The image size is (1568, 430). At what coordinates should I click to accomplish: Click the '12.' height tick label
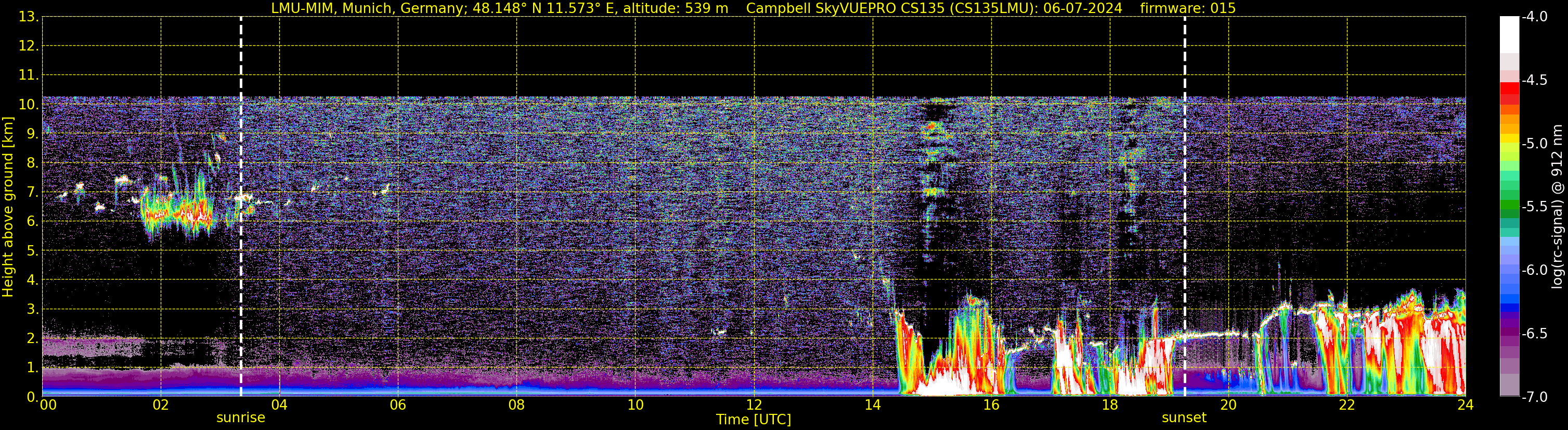pyautogui.click(x=29, y=46)
